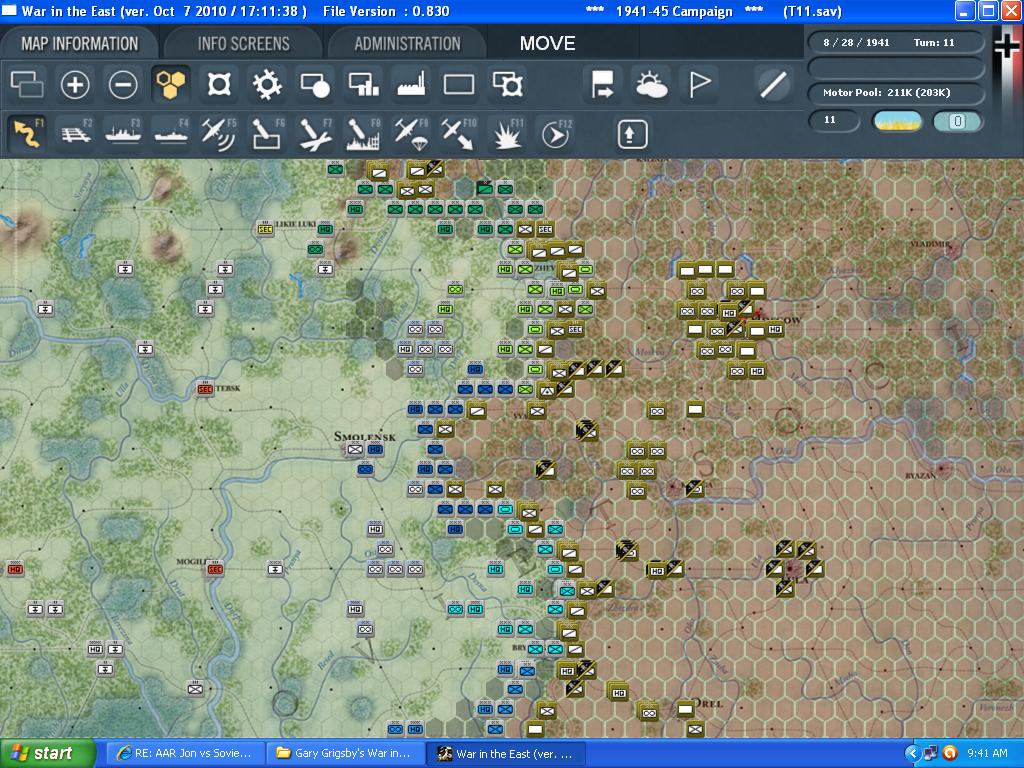
Task: Click the clear weather indicator swatch
Action: click(x=897, y=121)
